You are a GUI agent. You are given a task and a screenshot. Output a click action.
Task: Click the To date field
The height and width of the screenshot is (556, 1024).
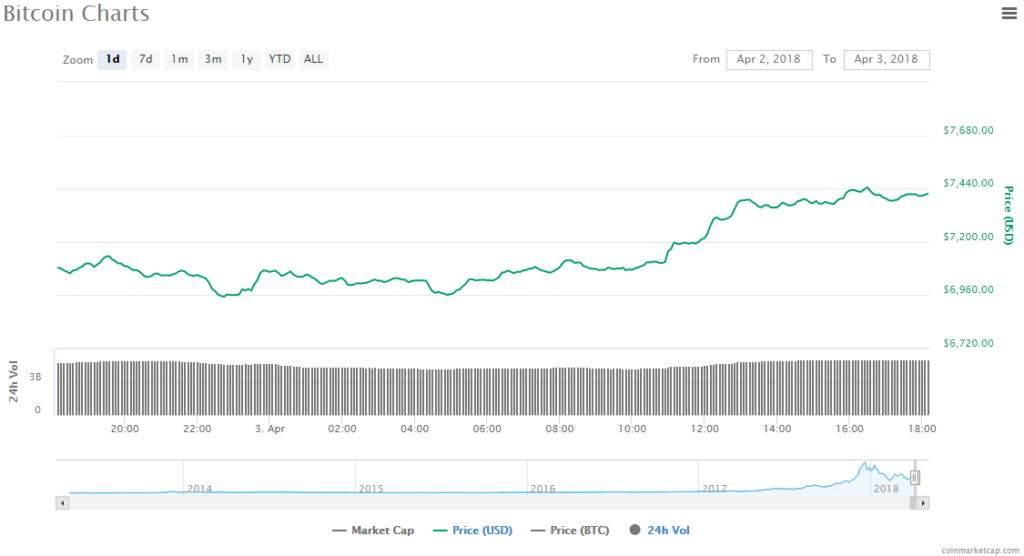(x=886, y=59)
